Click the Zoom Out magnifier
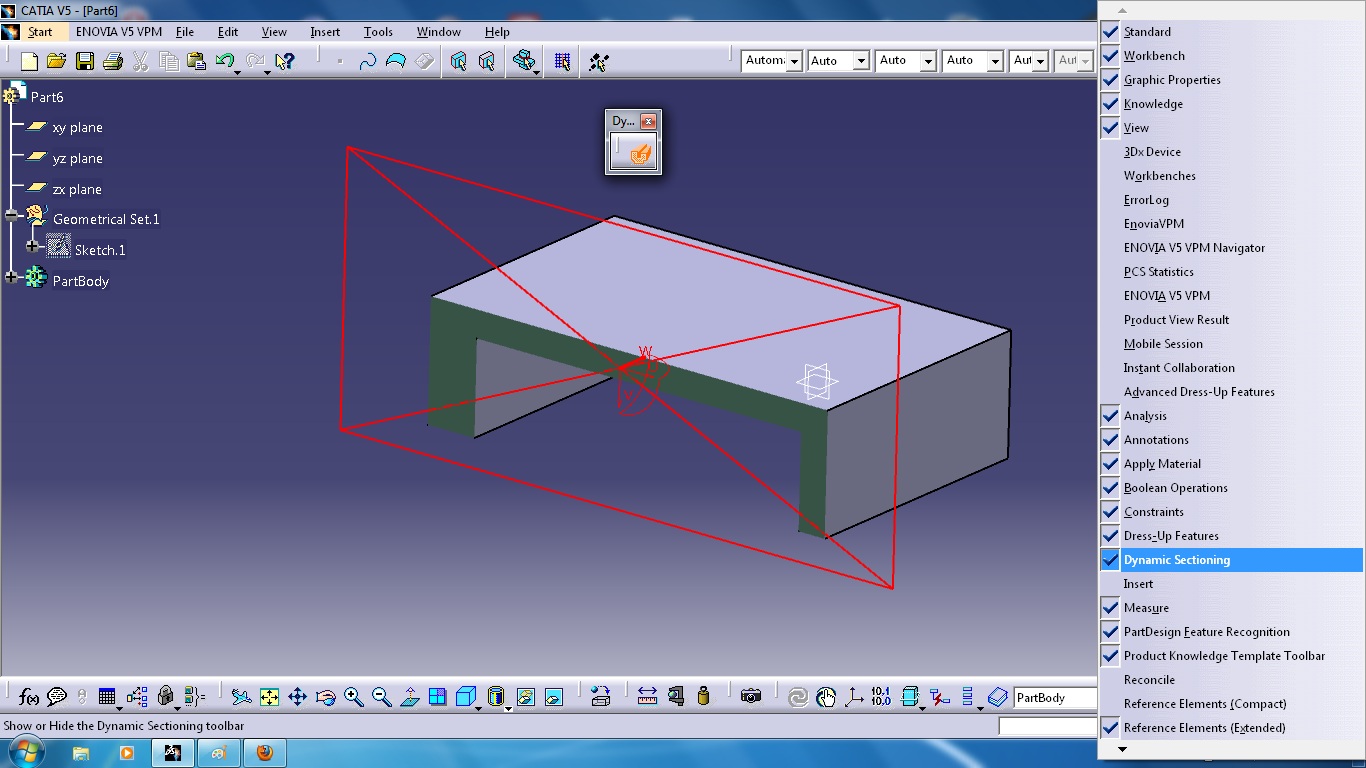Viewport: 1366px width, 768px height. click(x=381, y=697)
